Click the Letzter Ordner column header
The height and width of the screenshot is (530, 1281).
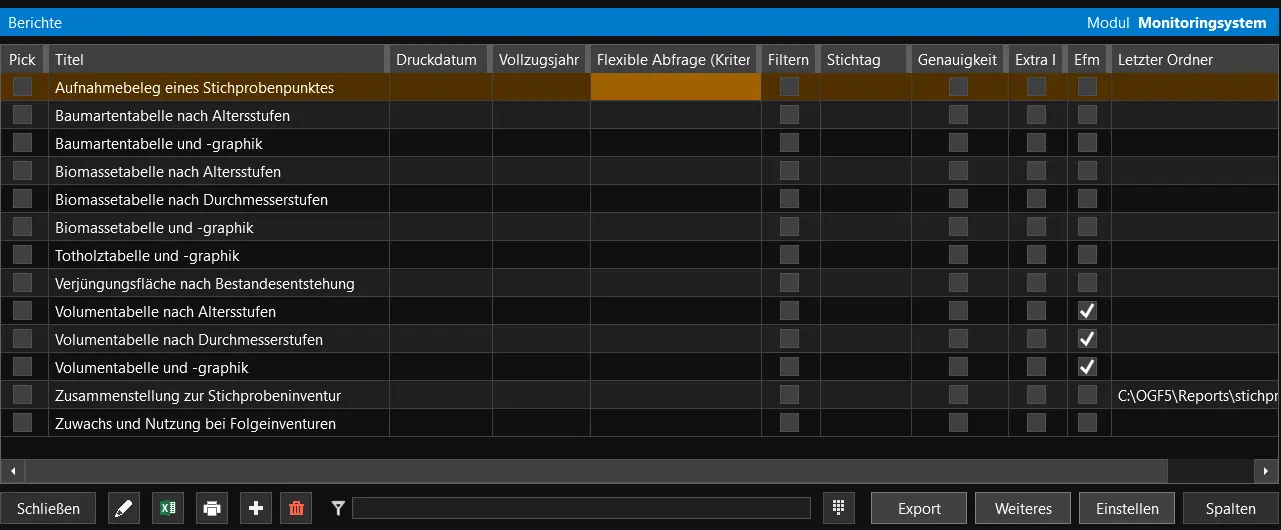[1190, 60]
